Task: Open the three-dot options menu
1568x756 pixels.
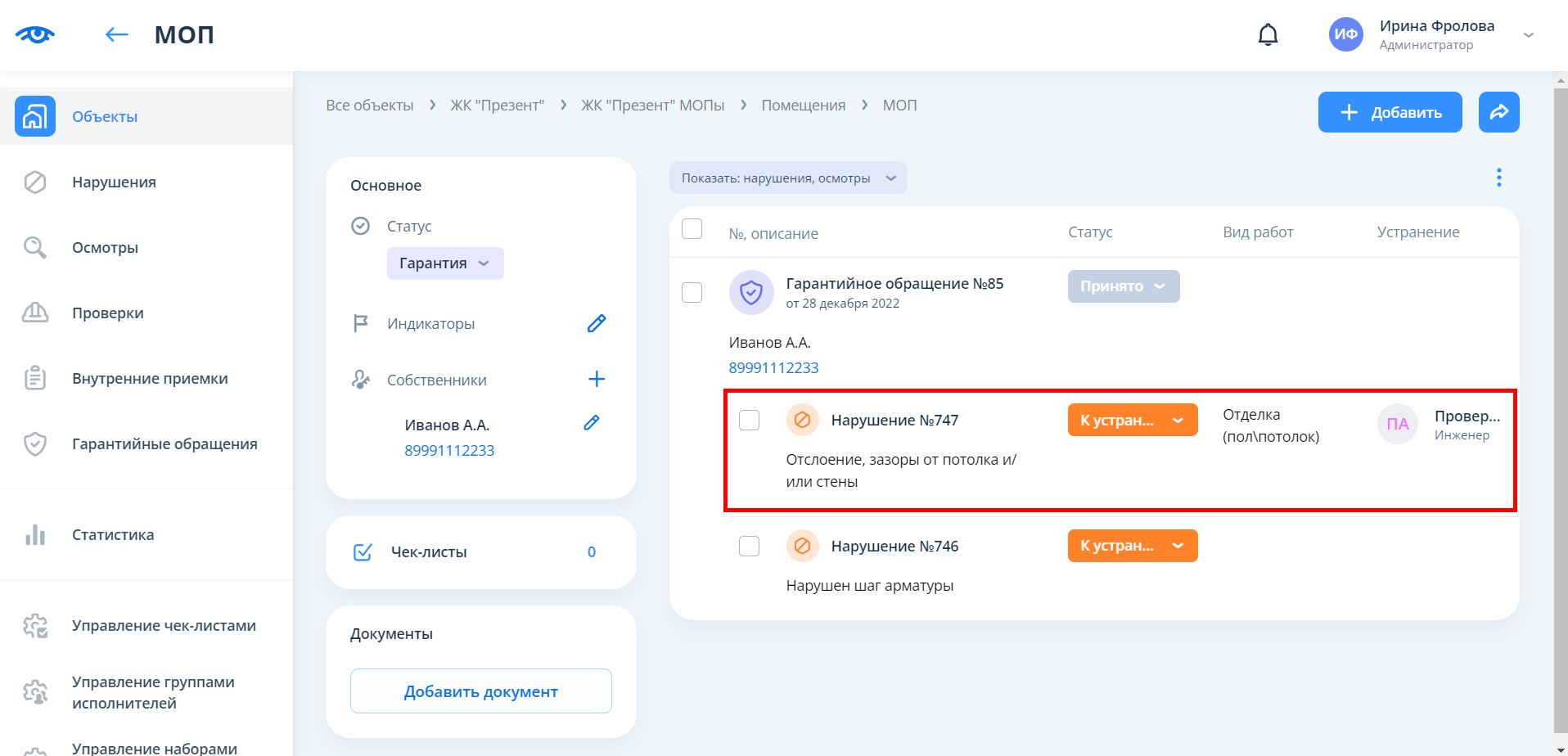Action: coord(1498,178)
